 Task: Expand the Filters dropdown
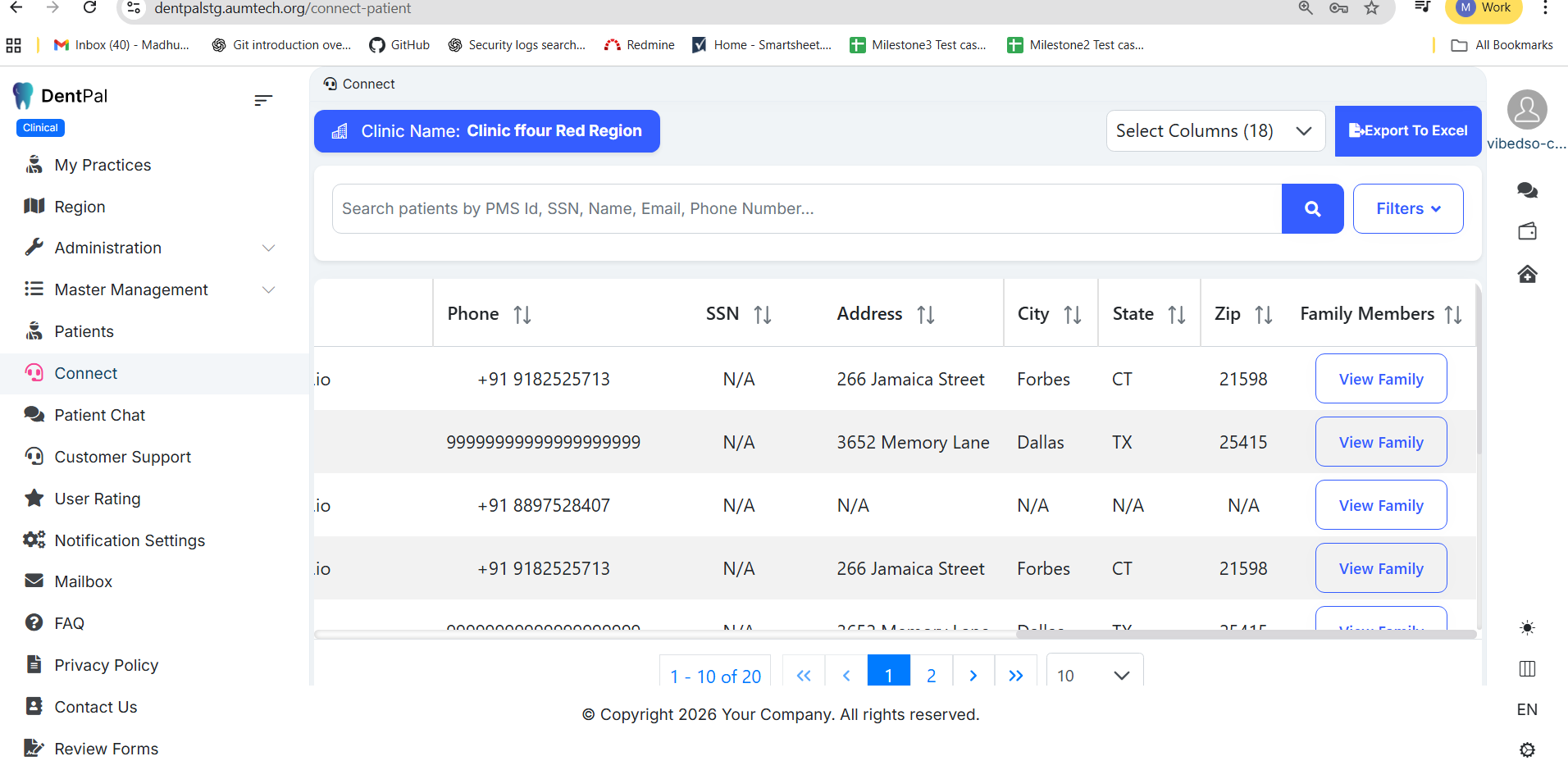[1407, 209]
